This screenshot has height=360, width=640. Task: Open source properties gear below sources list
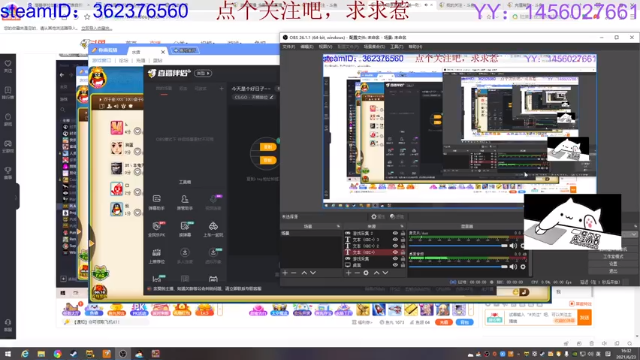pyautogui.click(x=366, y=273)
